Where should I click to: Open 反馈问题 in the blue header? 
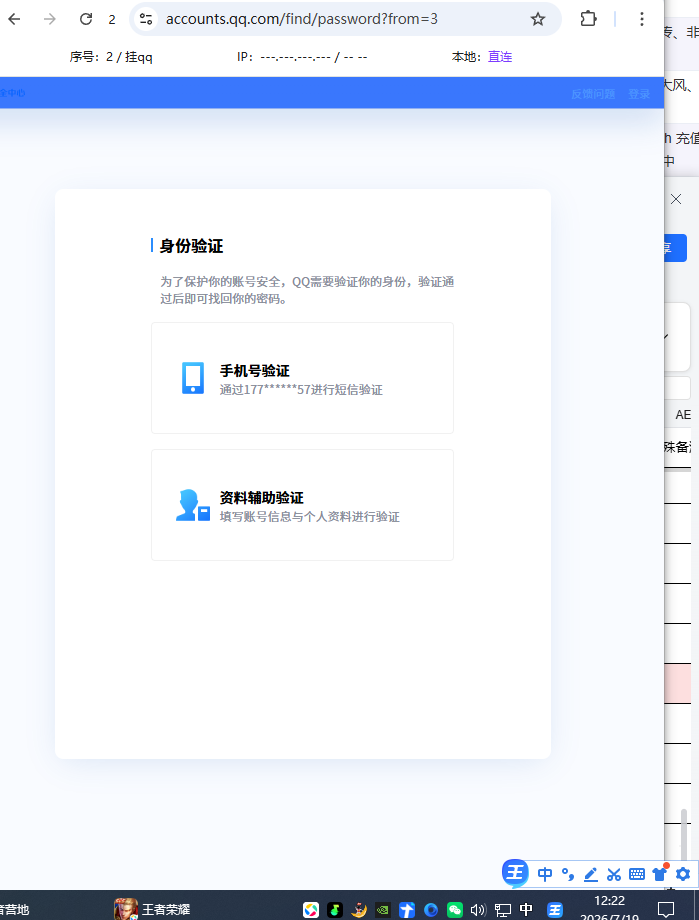593,94
